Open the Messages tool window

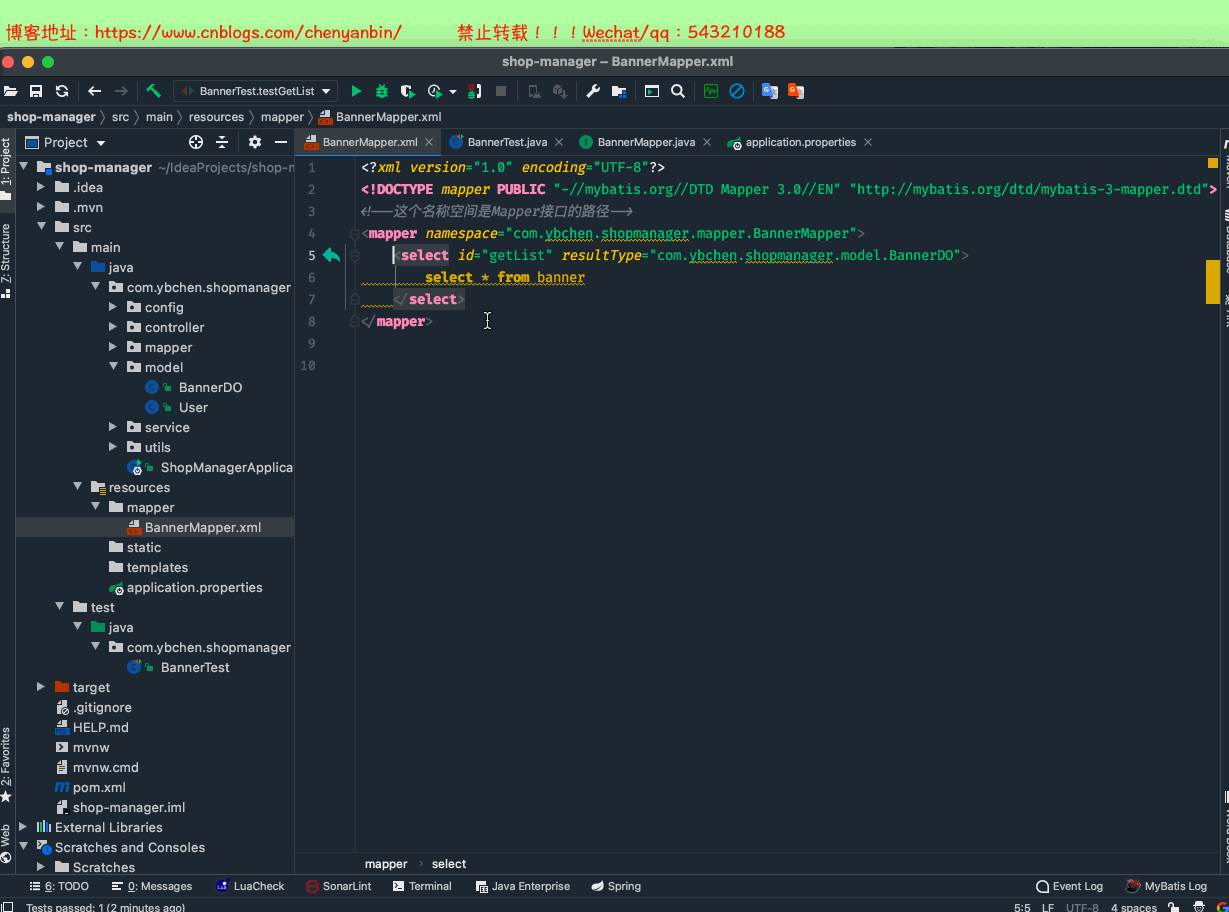tap(152, 886)
